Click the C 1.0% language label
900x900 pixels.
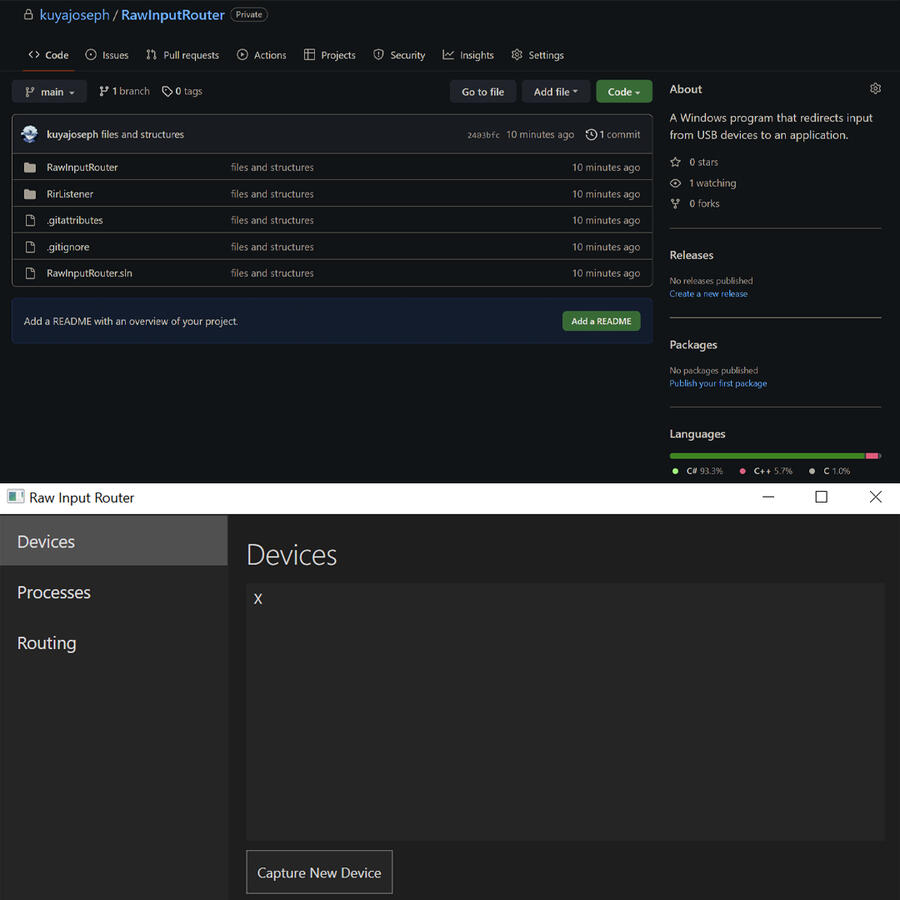coord(829,471)
